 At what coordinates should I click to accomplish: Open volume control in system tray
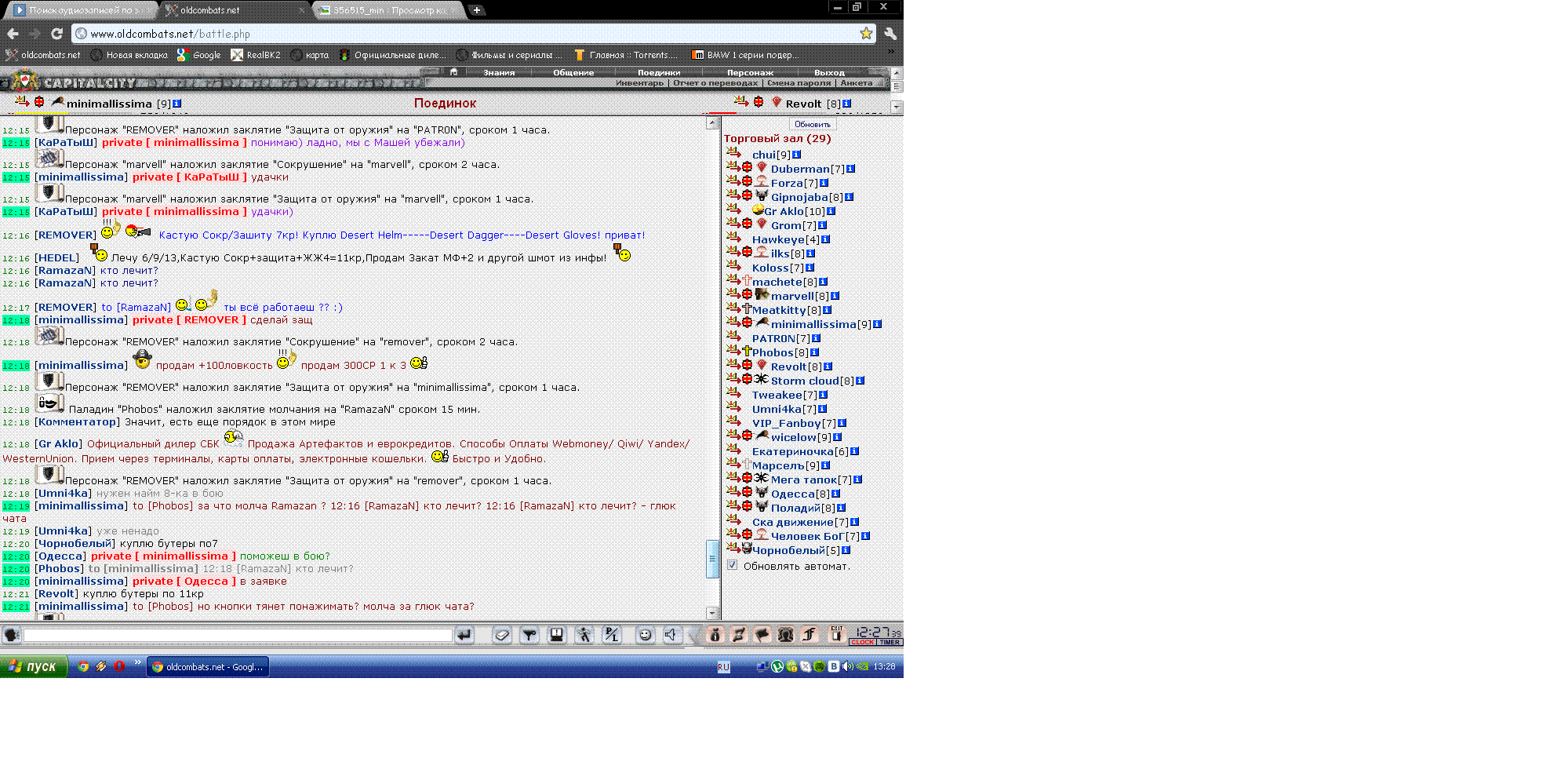pos(848,666)
